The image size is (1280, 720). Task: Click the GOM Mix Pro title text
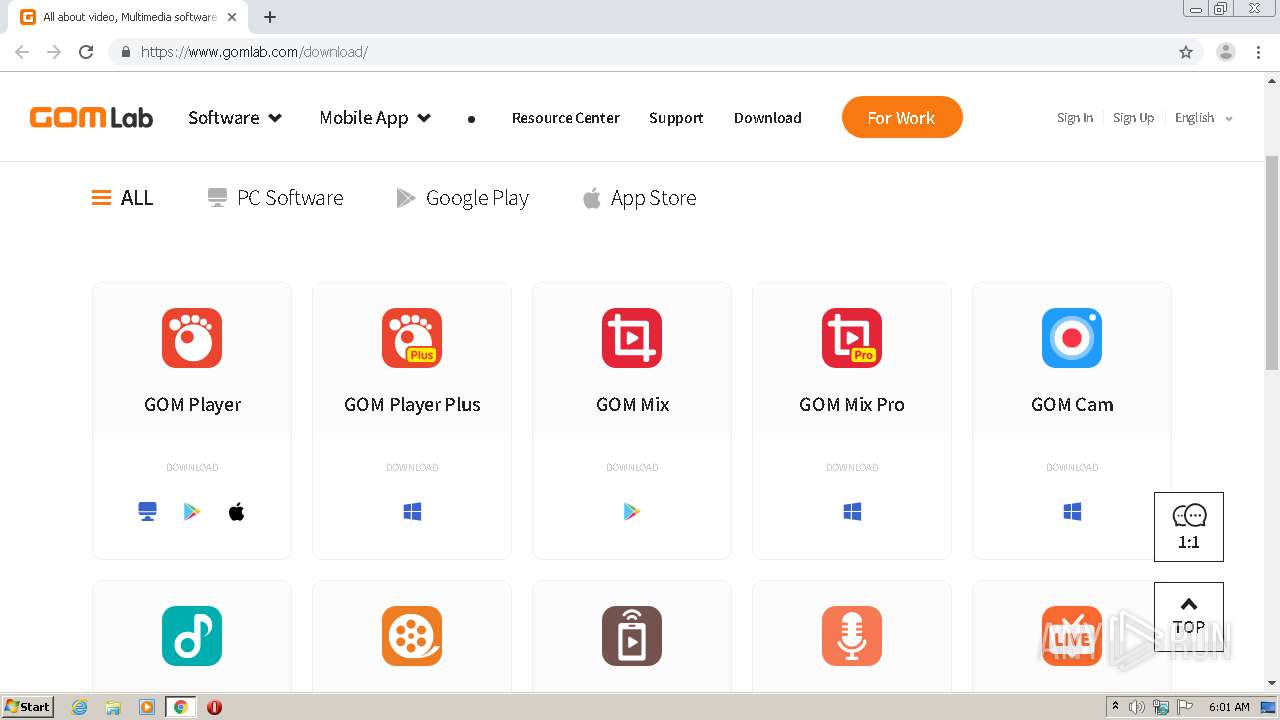(852, 405)
